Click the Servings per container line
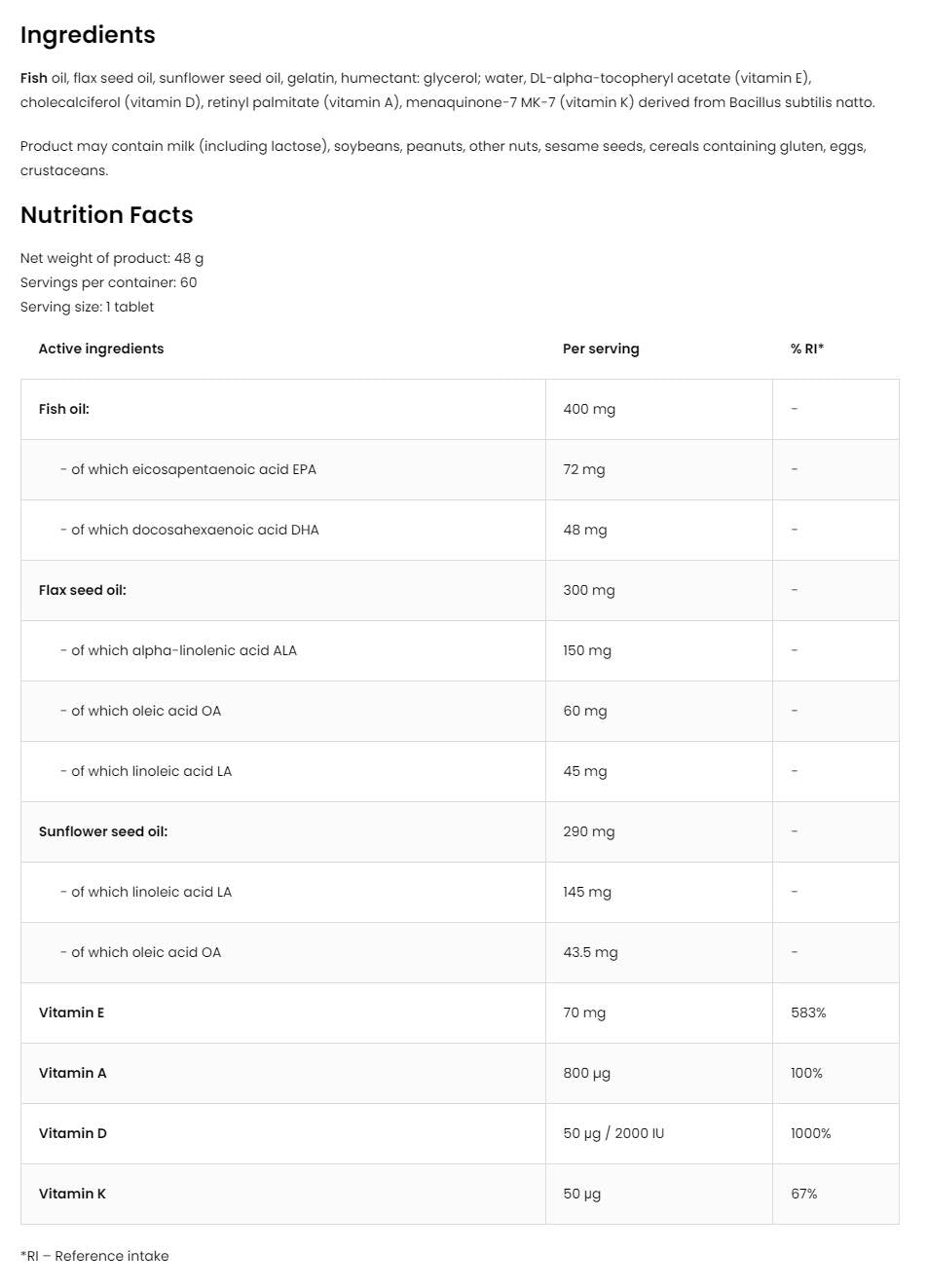The image size is (928, 1288). pyautogui.click(x=109, y=282)
